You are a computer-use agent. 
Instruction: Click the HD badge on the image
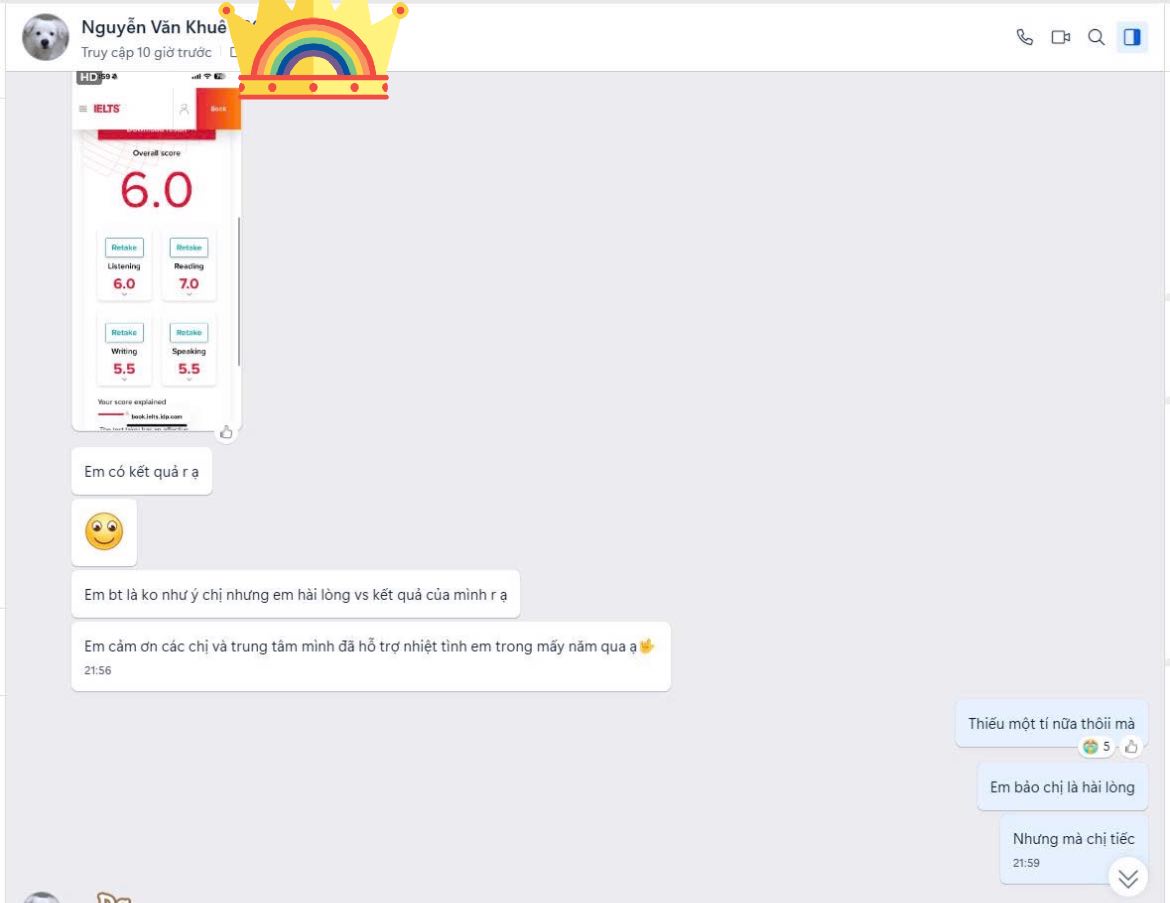click(89, 77)
